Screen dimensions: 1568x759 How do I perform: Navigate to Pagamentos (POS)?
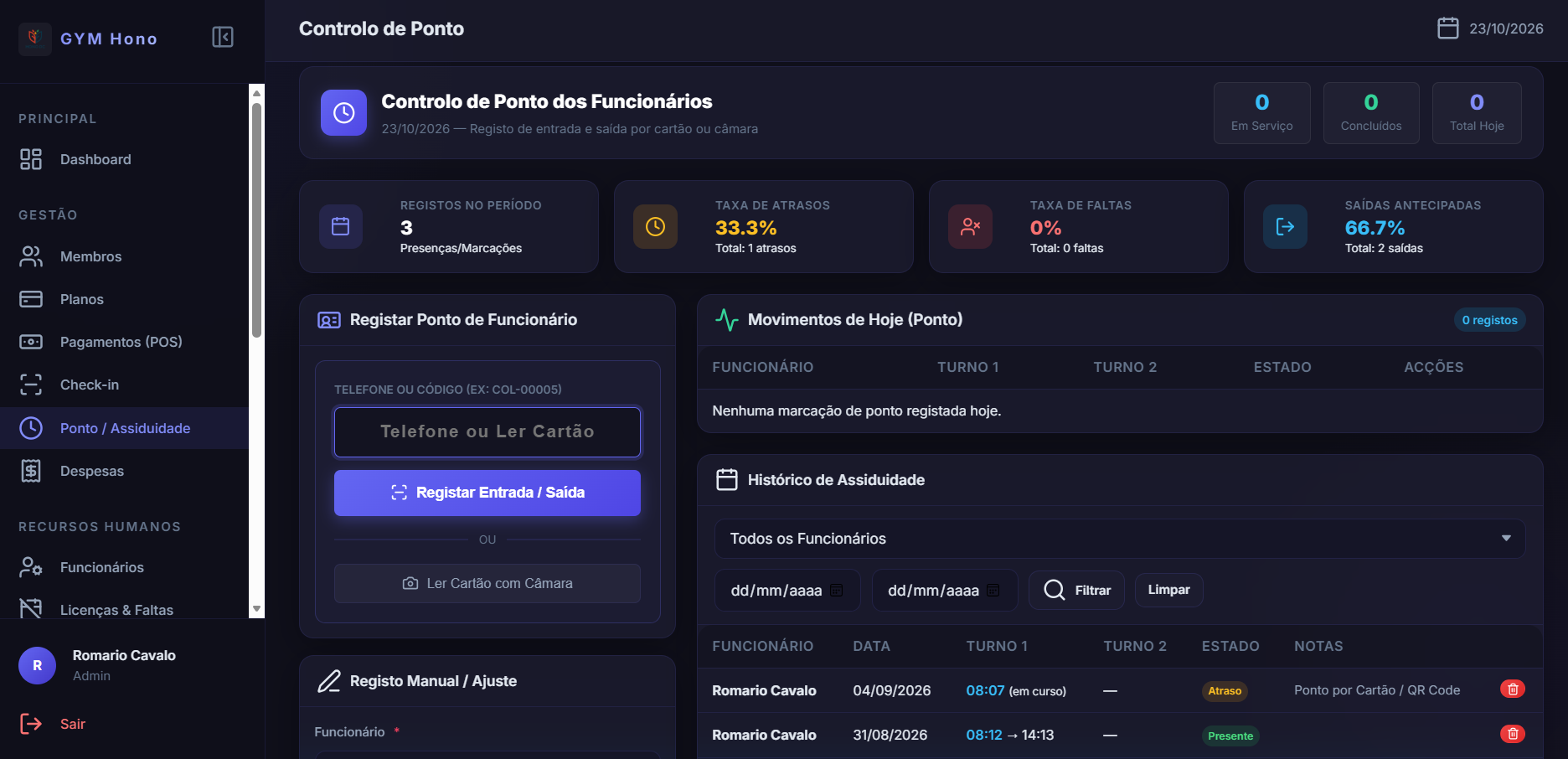[x=124, y=342]
